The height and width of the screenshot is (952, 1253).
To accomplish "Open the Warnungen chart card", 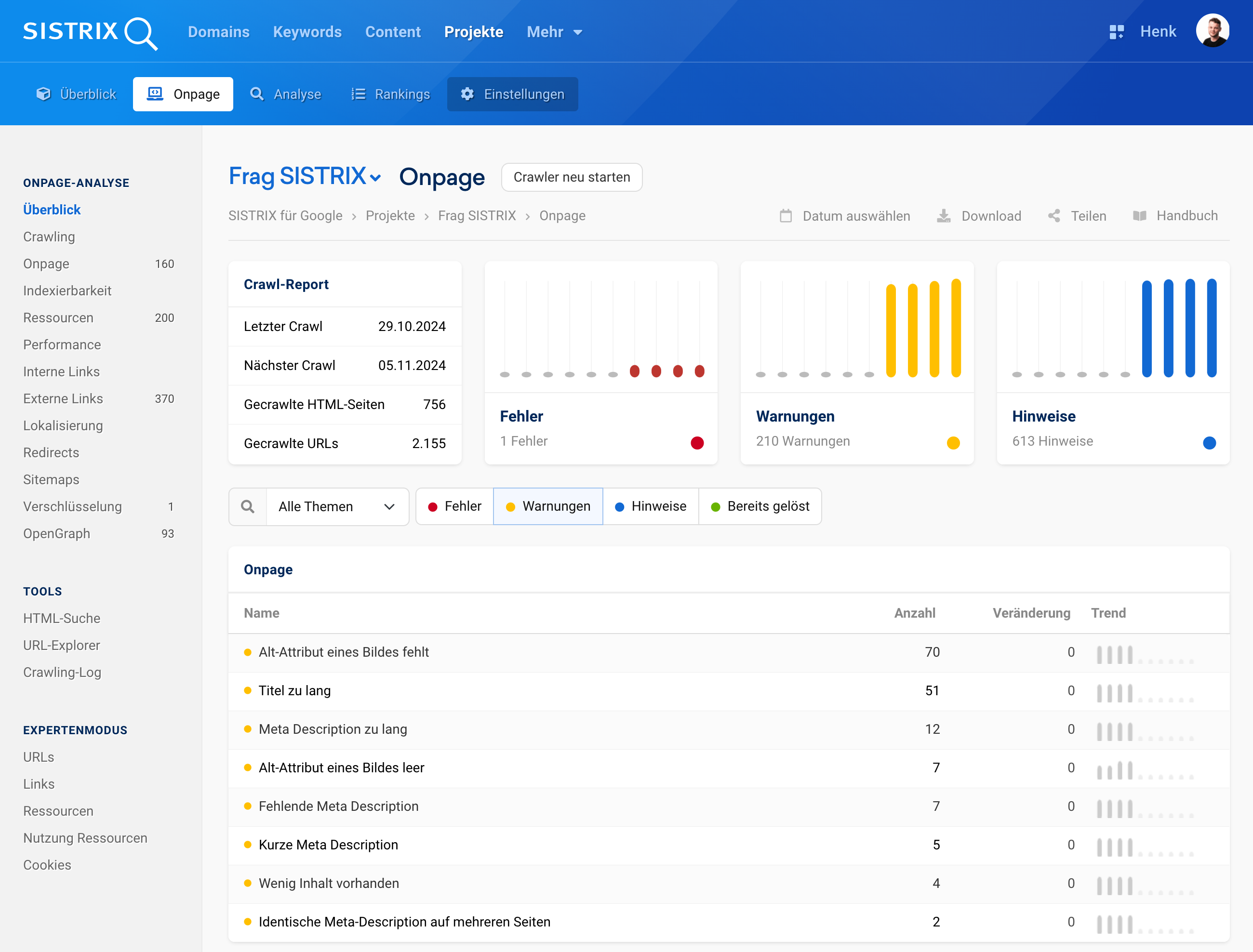I will click(857, 363).
